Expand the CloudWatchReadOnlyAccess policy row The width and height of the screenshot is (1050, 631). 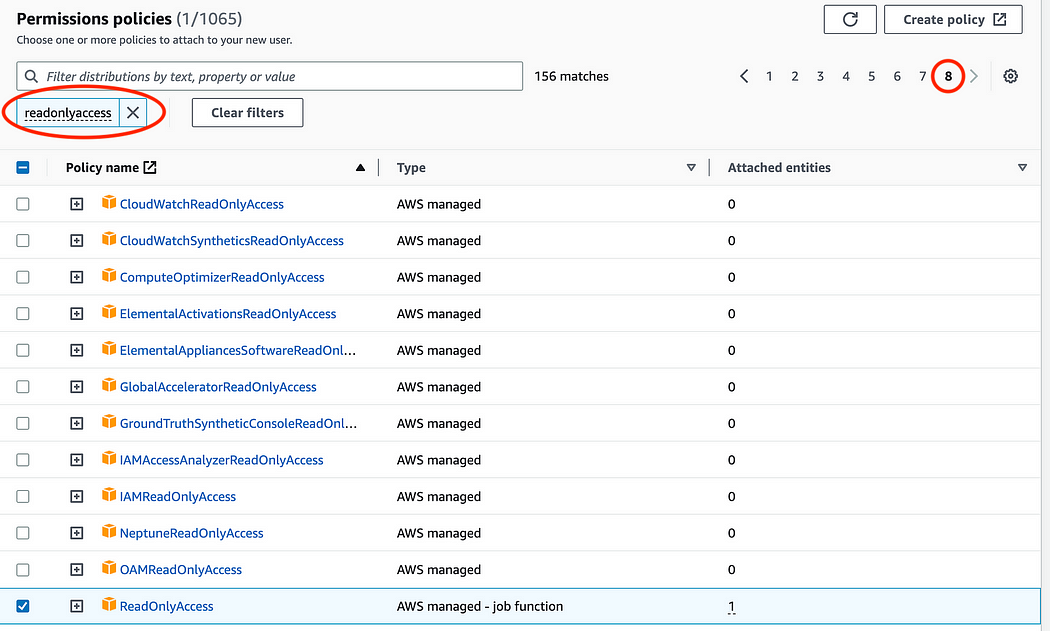(77, 204)
